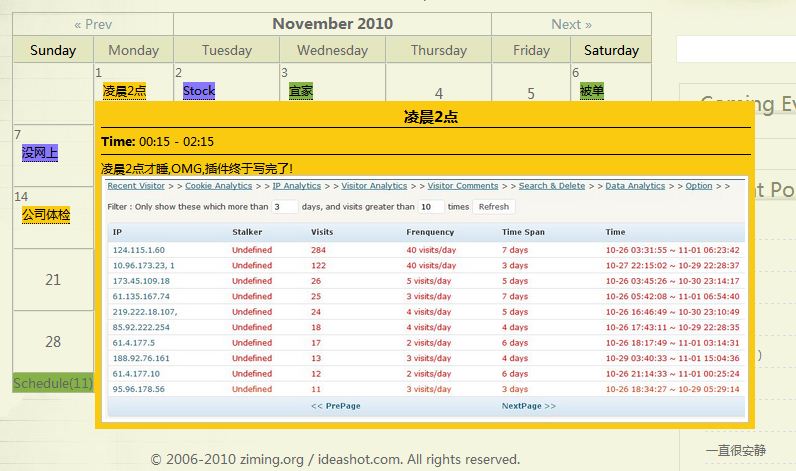Go to previous month via « Prev

pyautogui.click(x=93, y=24)
